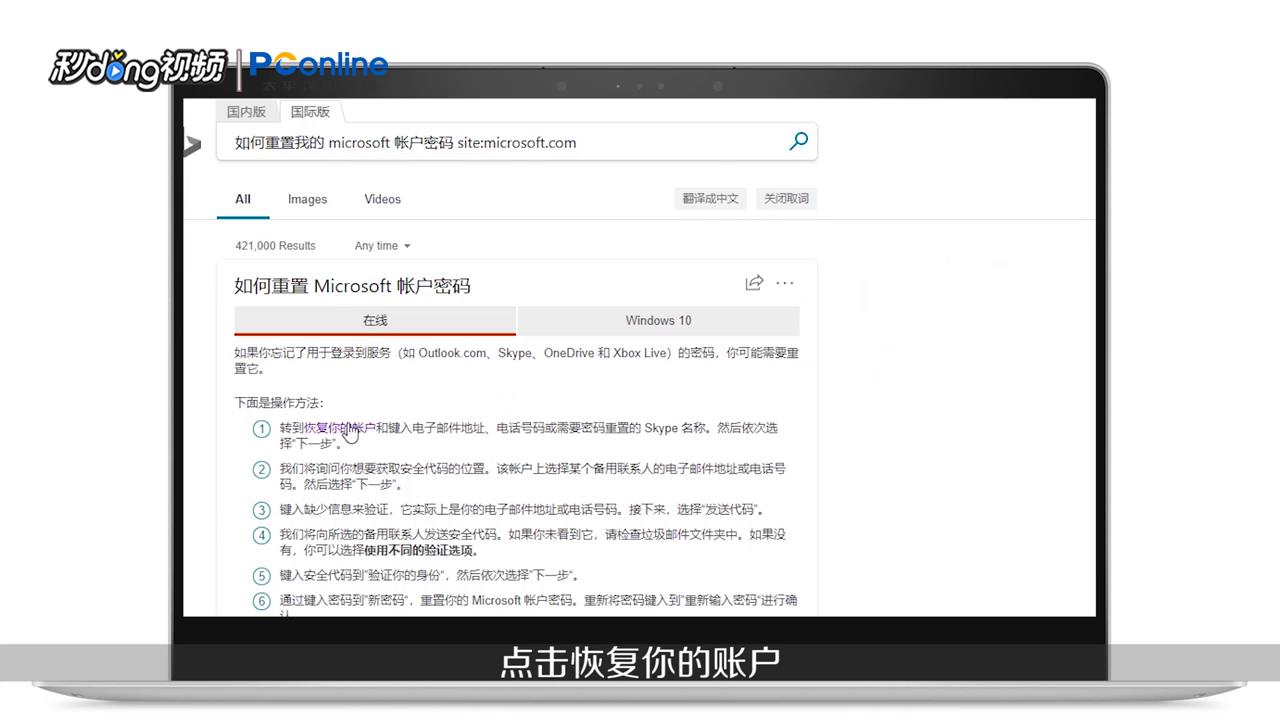Click the 使用不同的验证选项 bold text
Viewport: 1280px width, 720px height.
click(x=421, y=550)
